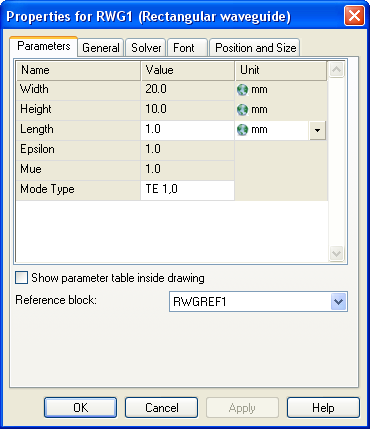Open Help for this dialog

323,407
